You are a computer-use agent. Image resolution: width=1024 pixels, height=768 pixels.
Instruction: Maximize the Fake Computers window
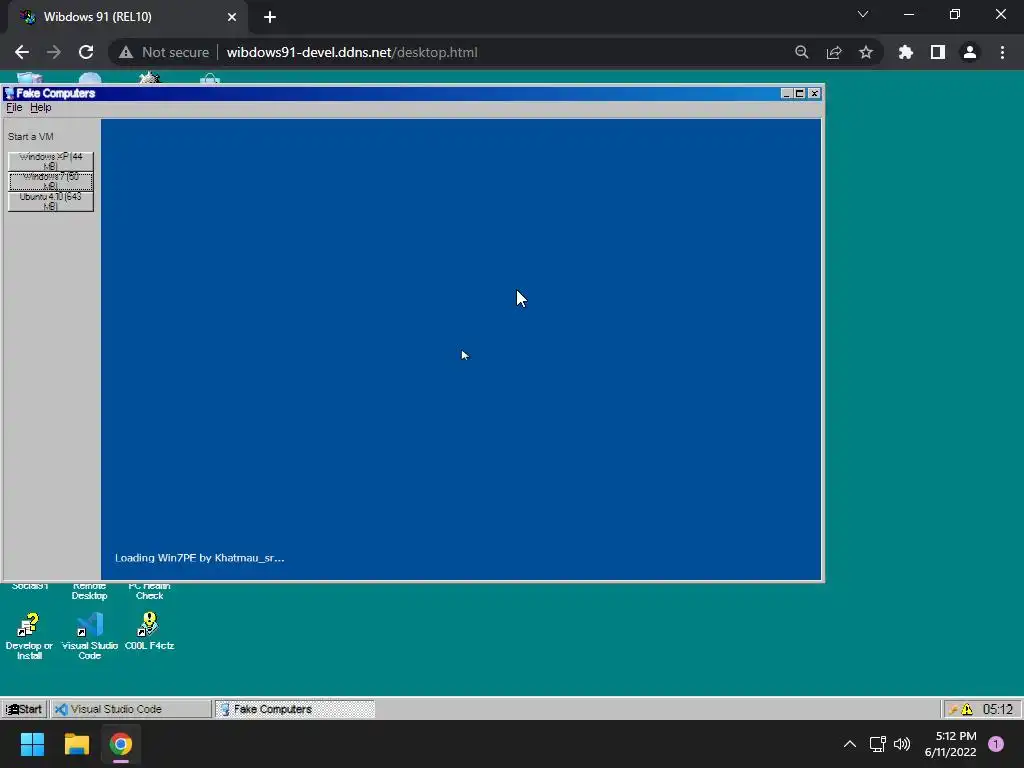799,93
